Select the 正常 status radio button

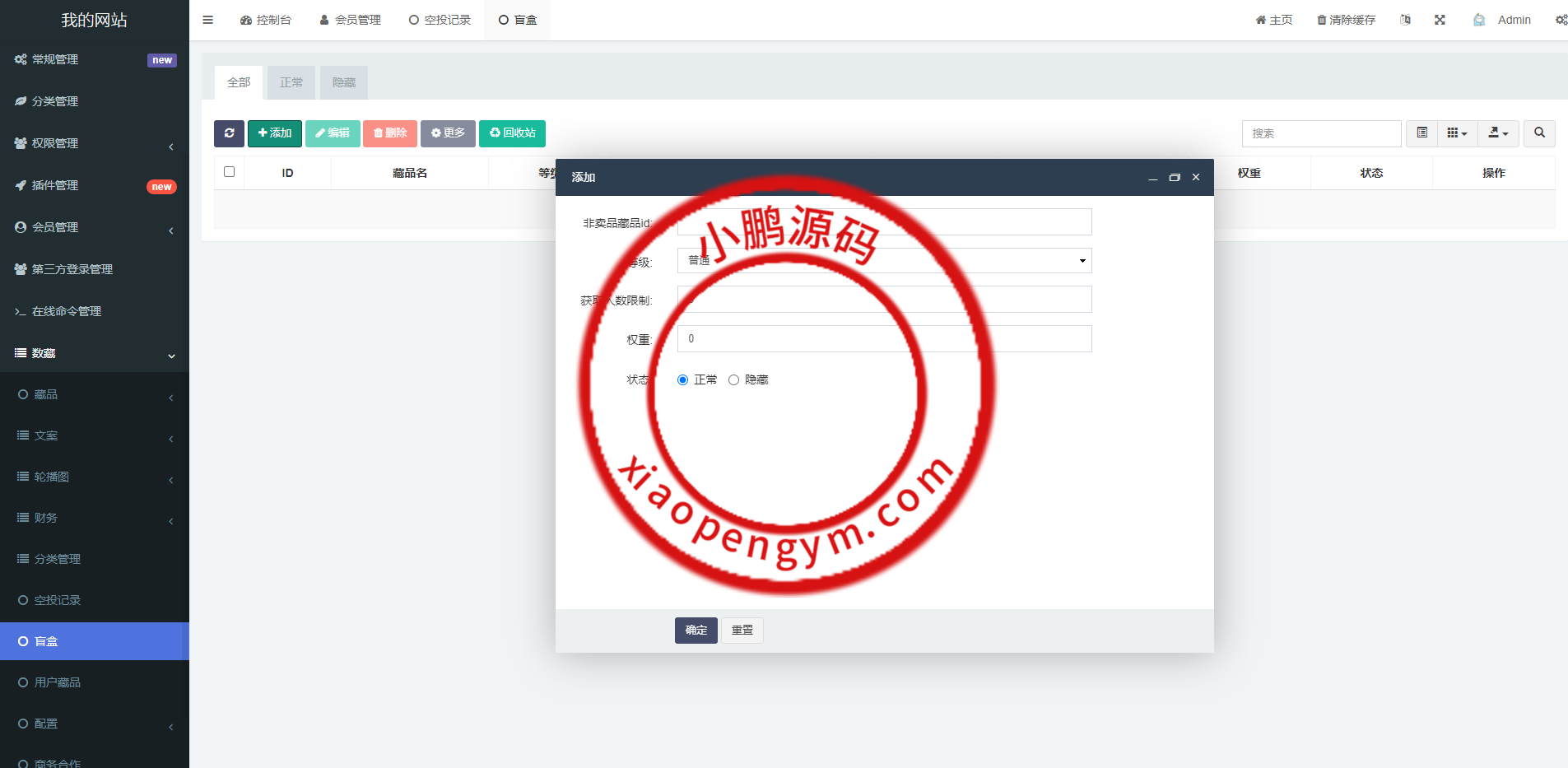click(x=682, y=380)
